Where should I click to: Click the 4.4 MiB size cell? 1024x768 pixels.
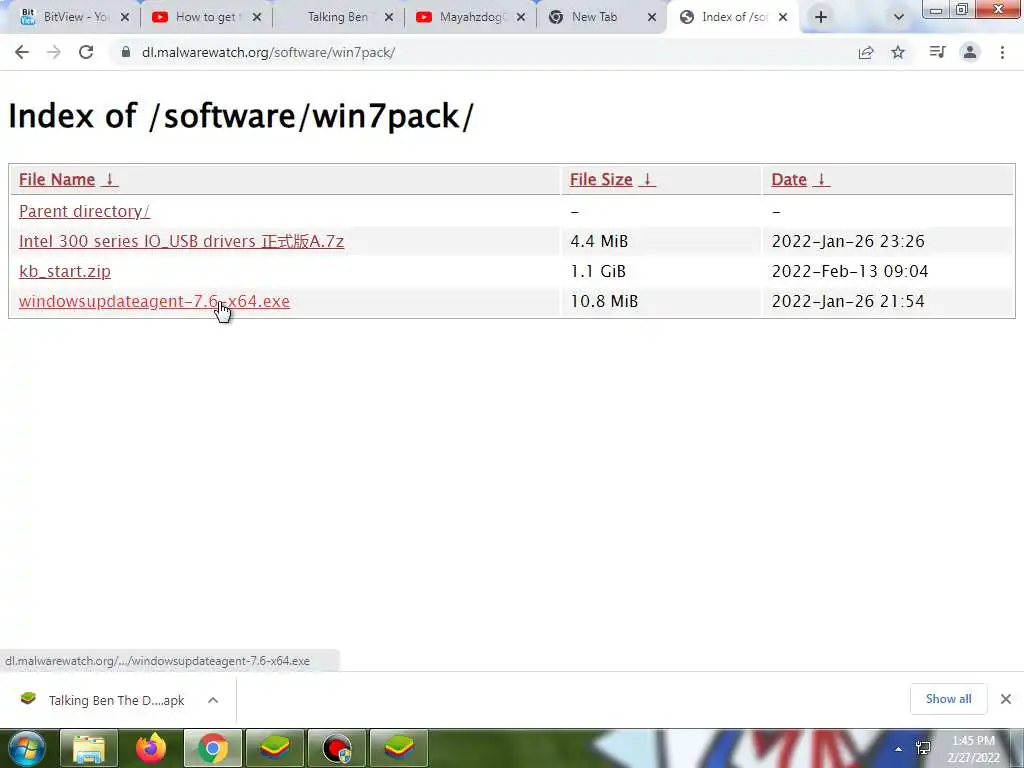pos(599,242)
